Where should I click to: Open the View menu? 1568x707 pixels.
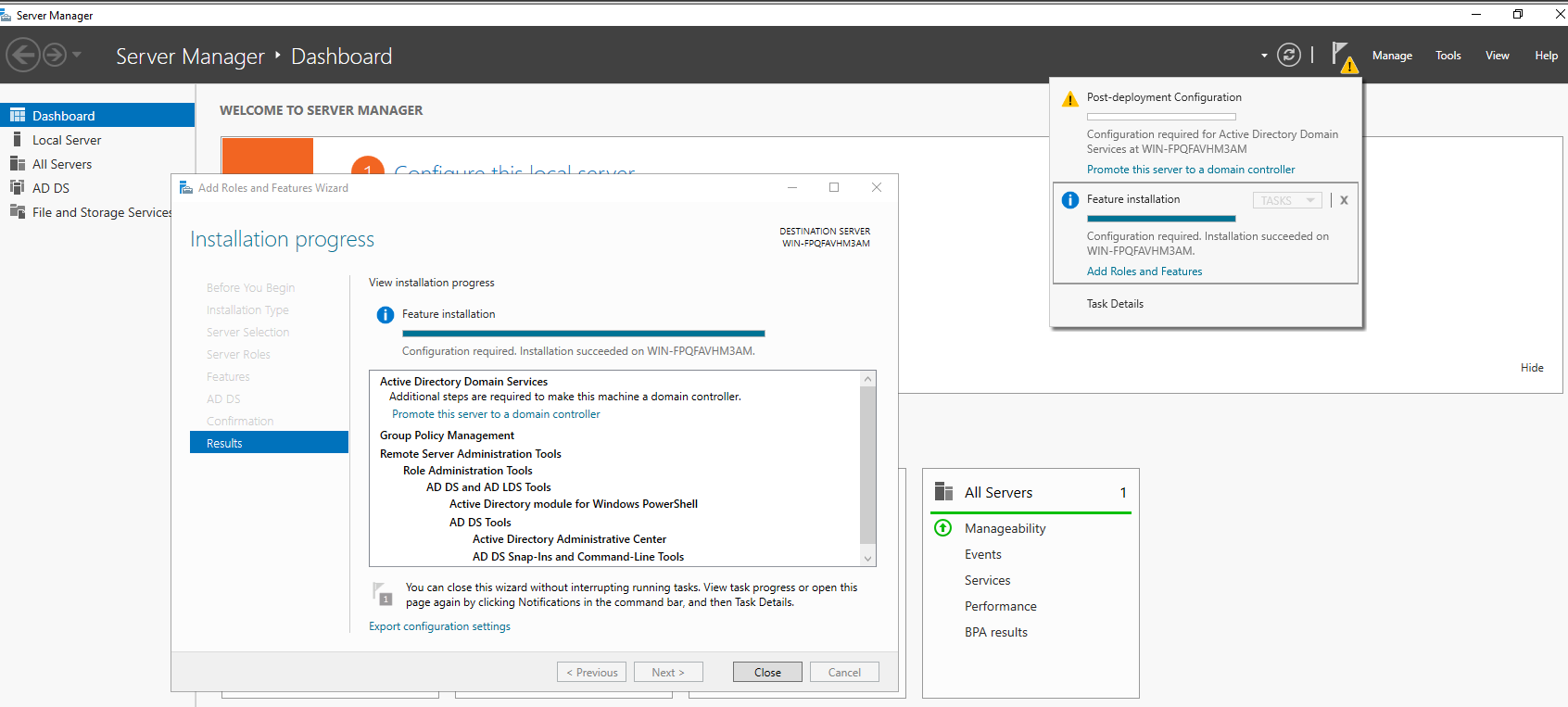click(1497, 56)
